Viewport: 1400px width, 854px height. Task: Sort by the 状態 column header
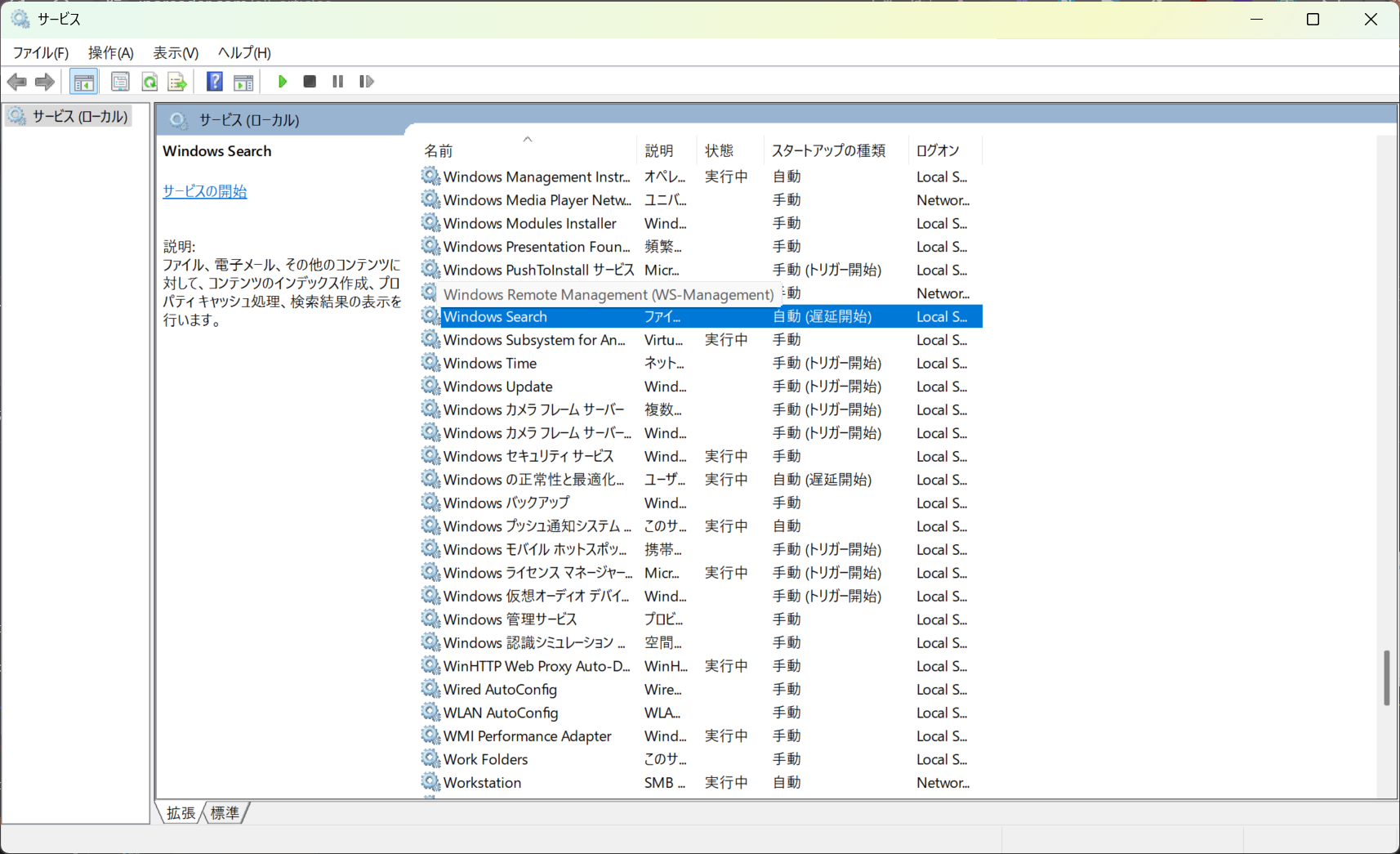[729, 150]
